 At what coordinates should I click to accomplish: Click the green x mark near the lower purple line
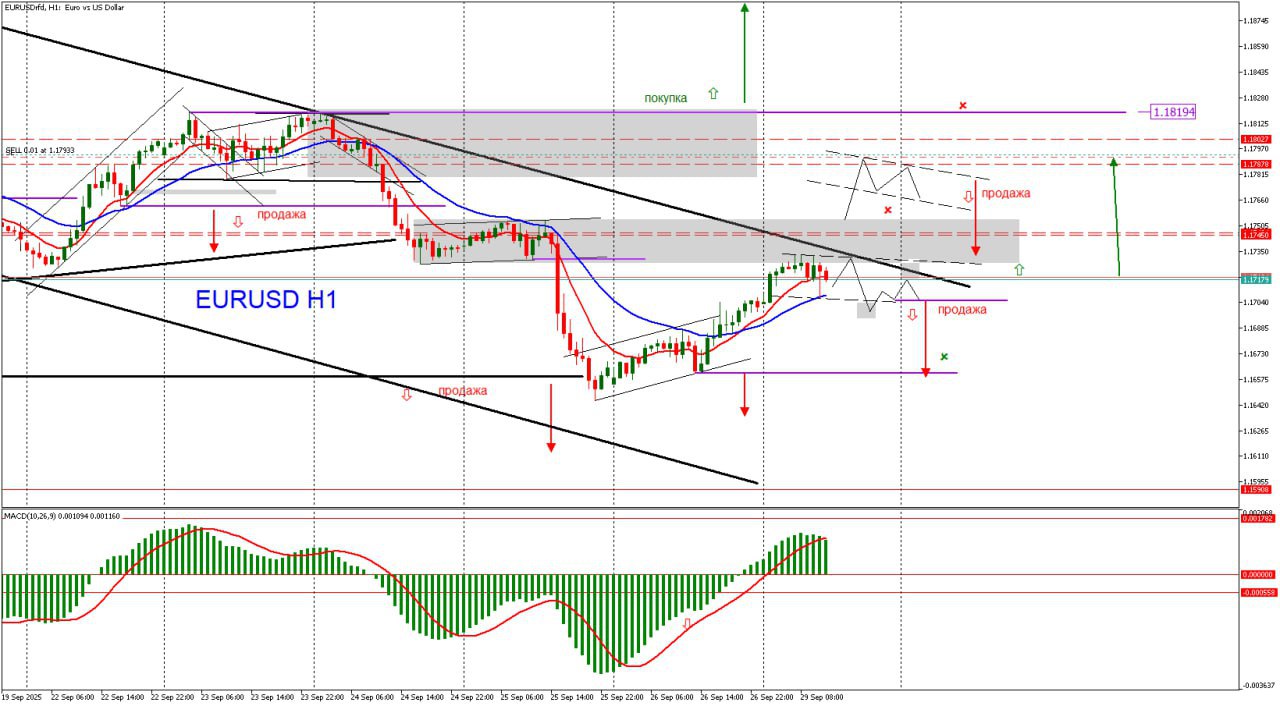[944, 356]
